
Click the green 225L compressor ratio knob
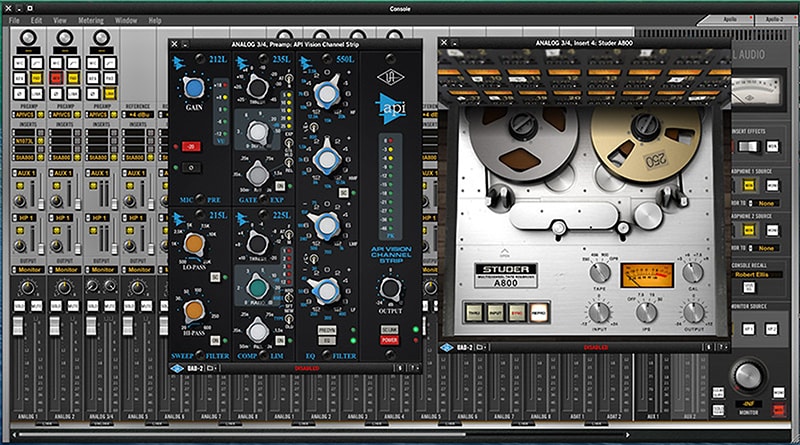click(258, 287)
